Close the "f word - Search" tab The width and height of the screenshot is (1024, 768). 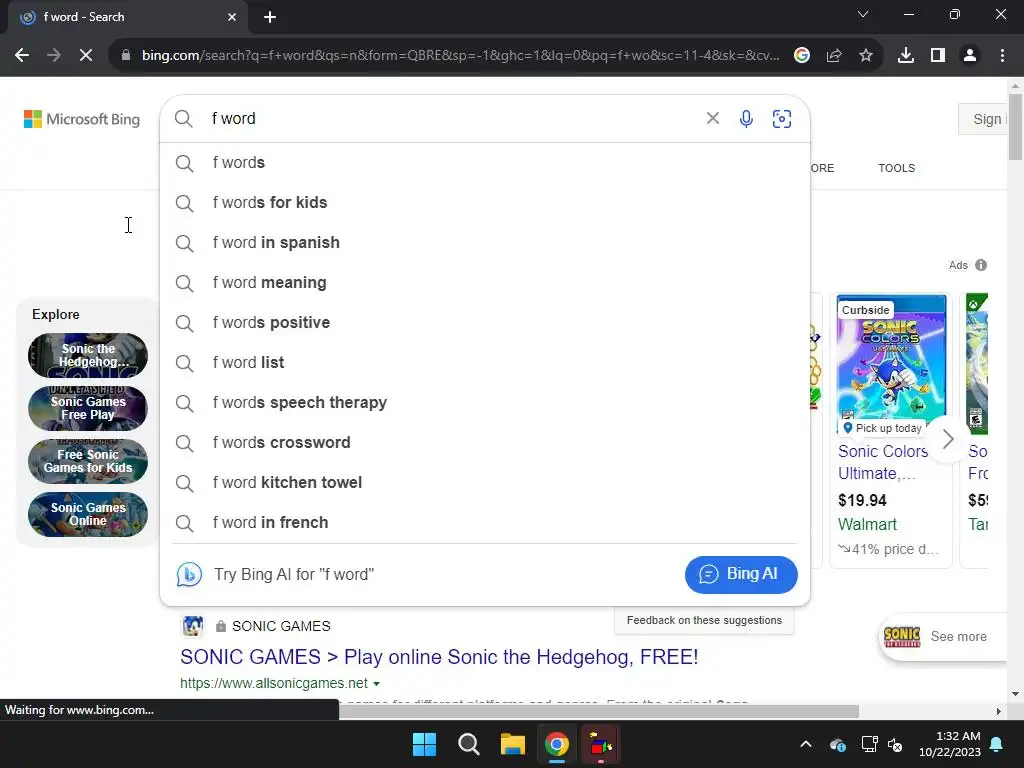(x=232, y=17)
